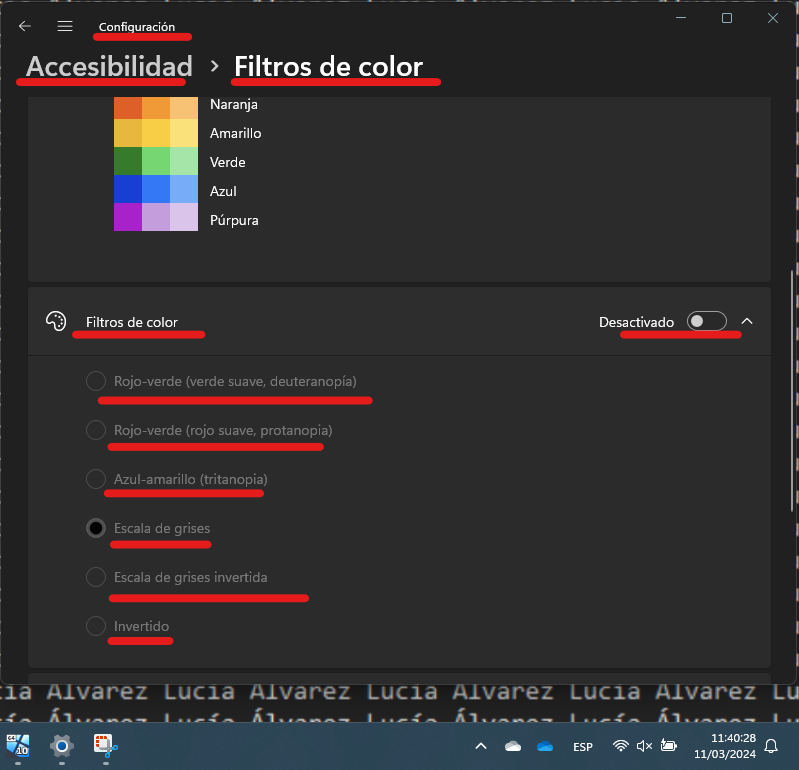Click the dark blue Azul swatch
The height and width of the screenshot is (770, 799).
point(128,189)
